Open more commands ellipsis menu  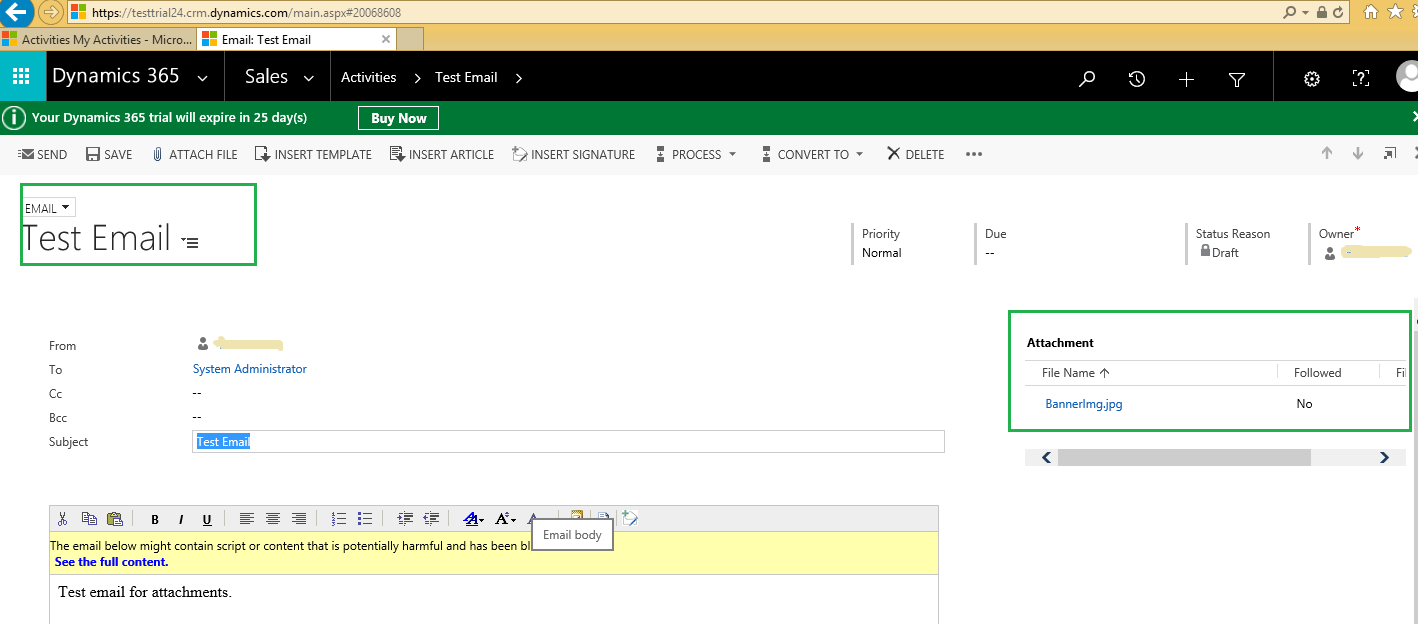(974, 154)
